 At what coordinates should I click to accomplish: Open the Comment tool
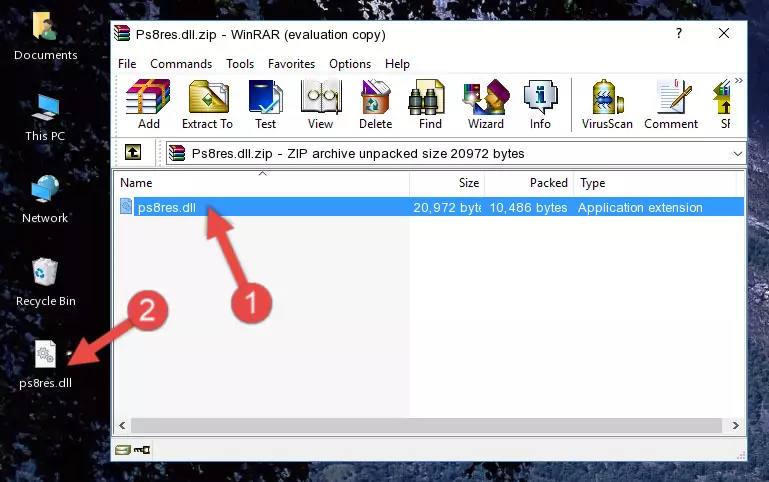(671, 104)
